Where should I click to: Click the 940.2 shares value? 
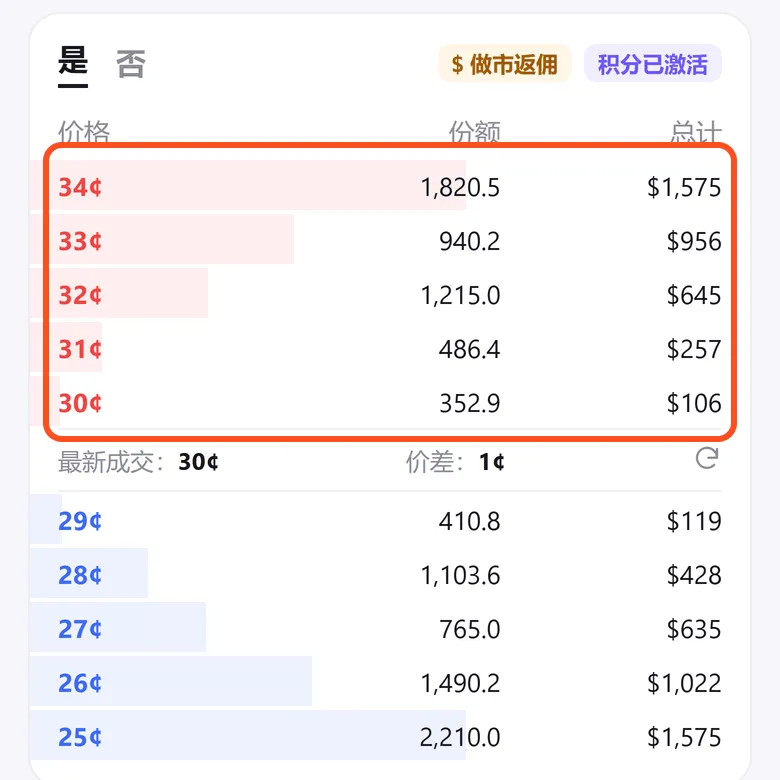click(x=470, y=242)
